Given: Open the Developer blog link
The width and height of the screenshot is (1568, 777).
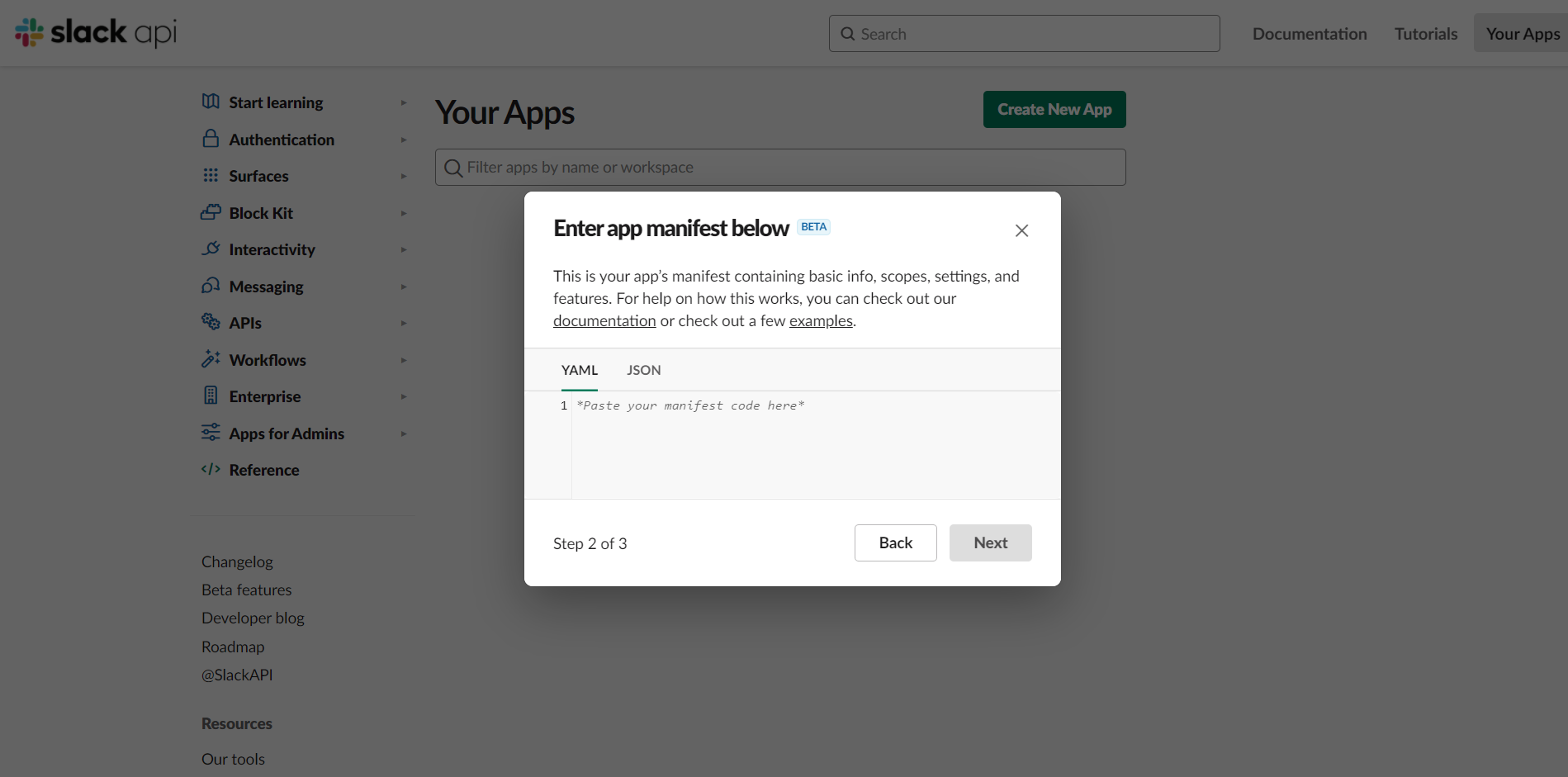Looking at the screenshot, I should point(253,618).
